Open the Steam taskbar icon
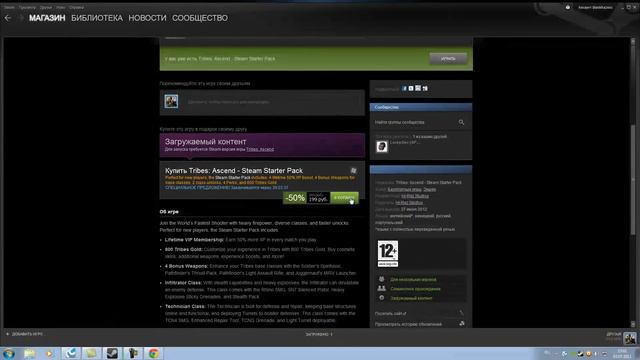This screenshot has height=360, width=640. [x=112, y=353]
